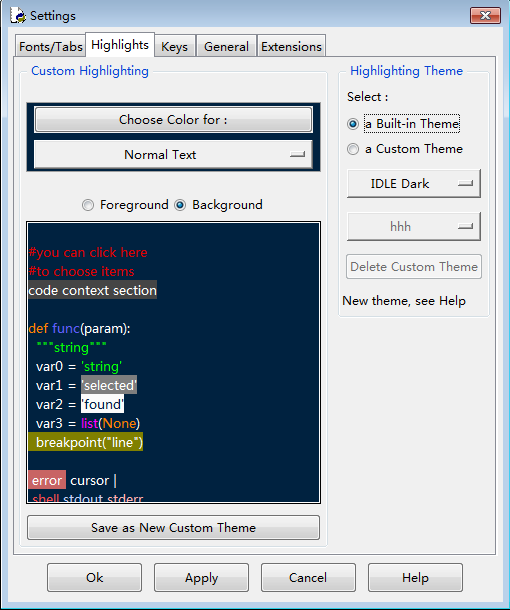Click the '#you can click here' comment line
510x610 pixels.
(x=88, y=252)
